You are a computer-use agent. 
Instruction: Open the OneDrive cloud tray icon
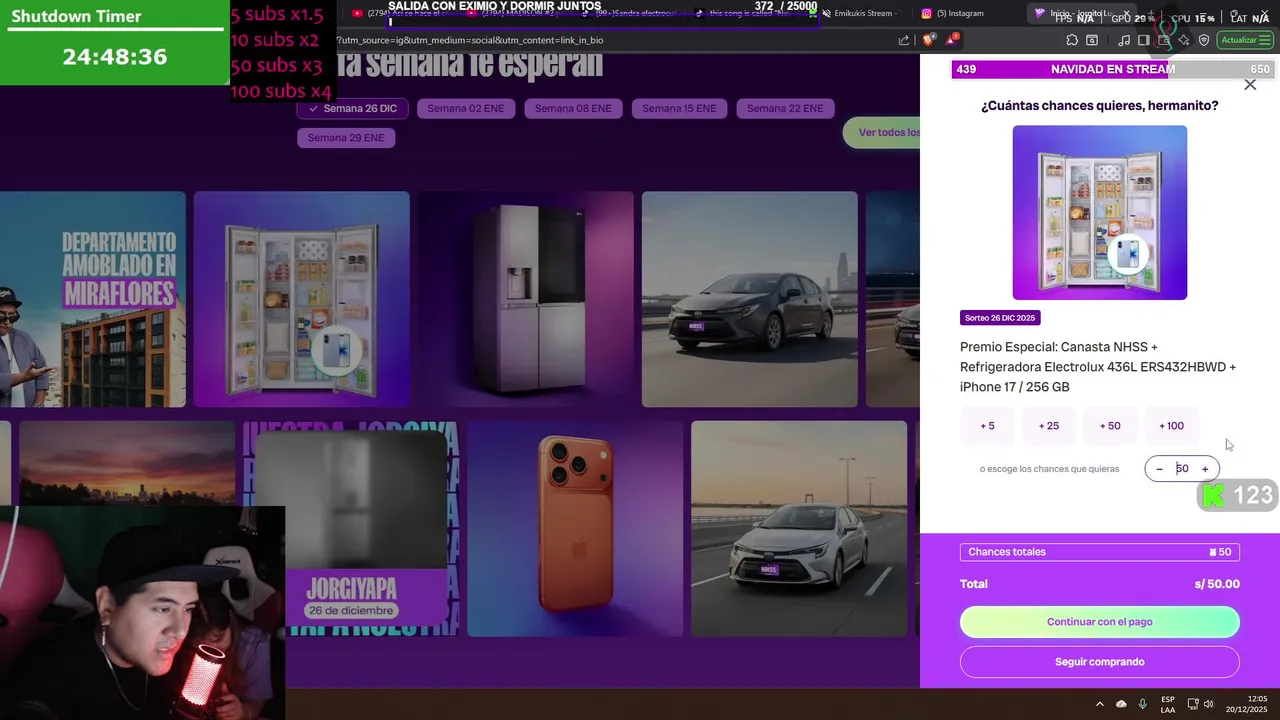click(1121, 704)
